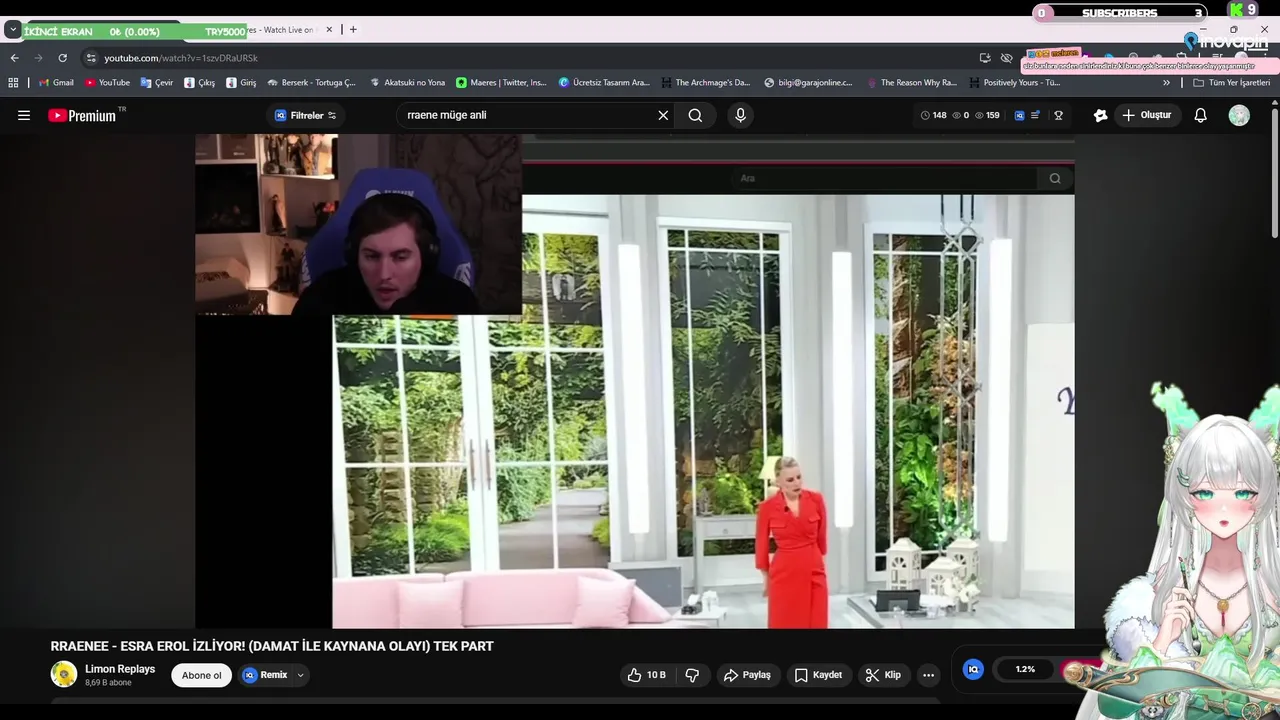Clear the search box text
The height and width of the screenshot is (720, 1280).
click(663, 115)
